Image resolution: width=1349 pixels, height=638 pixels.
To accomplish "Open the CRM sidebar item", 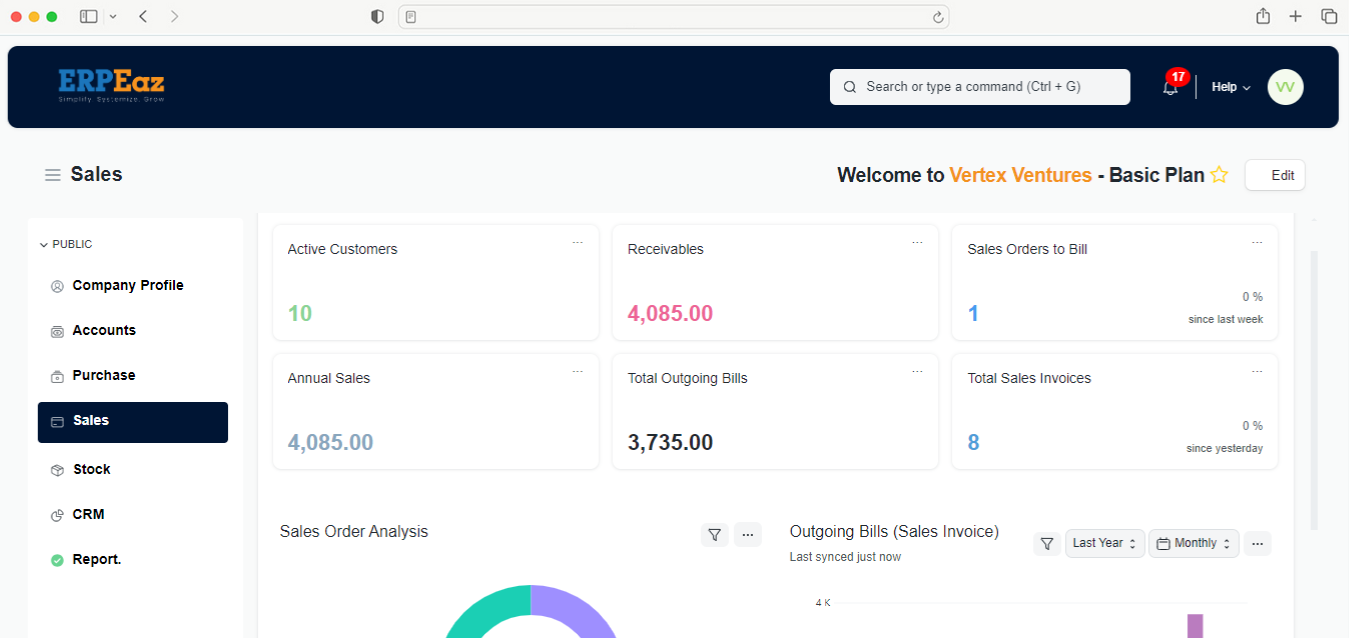I will [x=88, y=514].
